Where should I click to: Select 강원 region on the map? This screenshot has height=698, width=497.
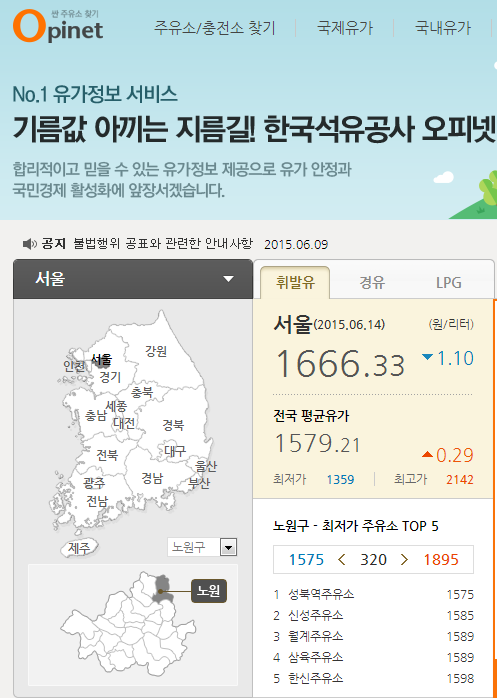tap(156, 351)
